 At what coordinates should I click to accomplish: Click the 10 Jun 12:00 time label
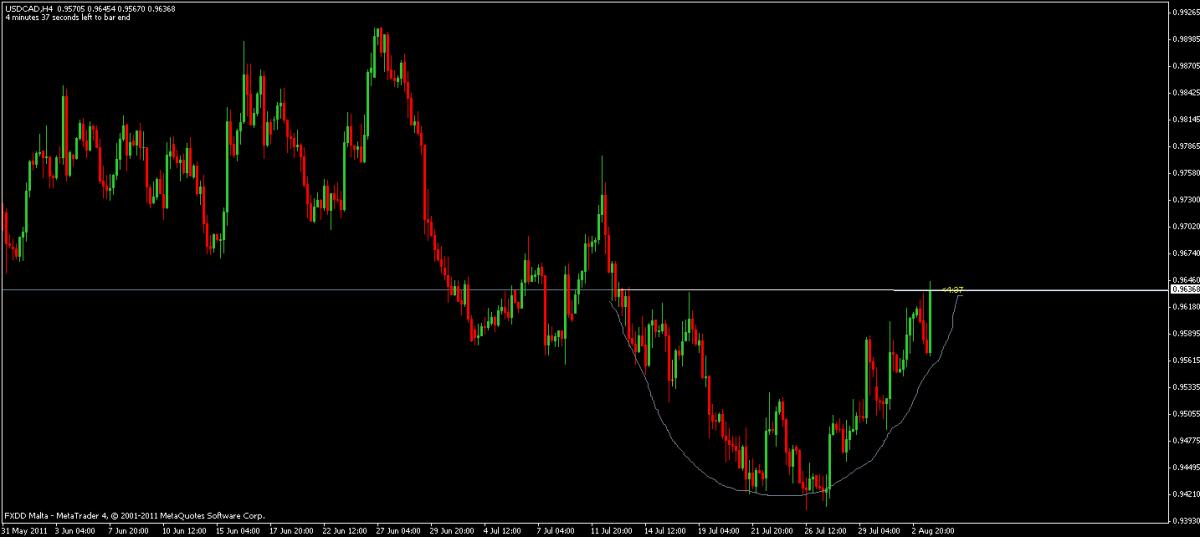tap(183, 530)
